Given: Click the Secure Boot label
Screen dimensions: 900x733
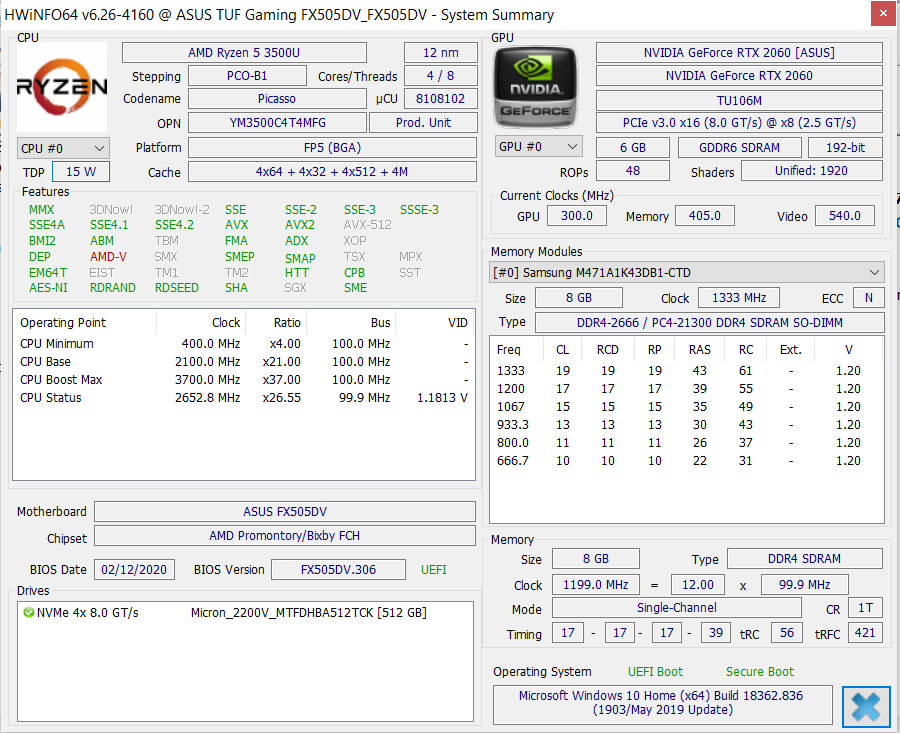Looking at the screenshot, I should pos(759,671).
